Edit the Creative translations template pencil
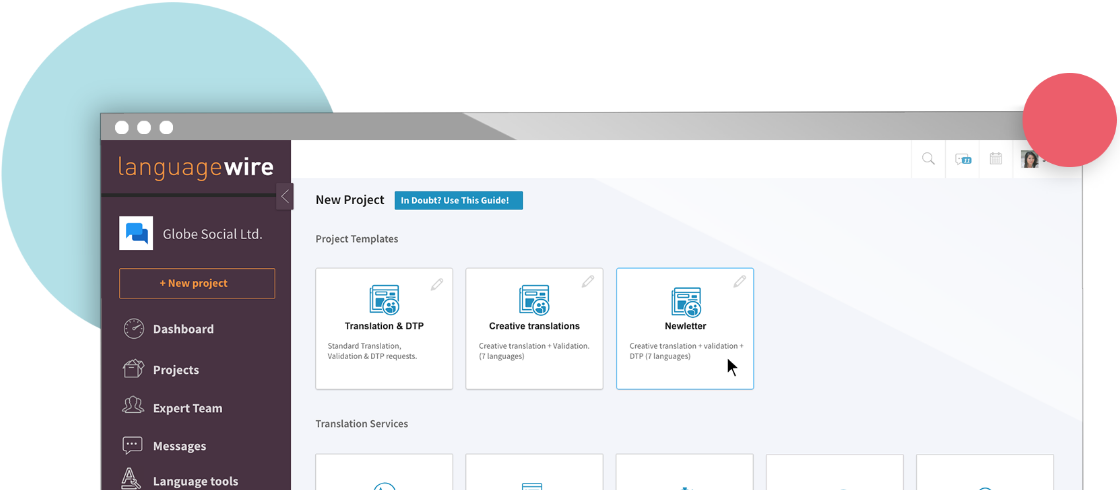Screen dimensions: 1120x490 [588, 283]
